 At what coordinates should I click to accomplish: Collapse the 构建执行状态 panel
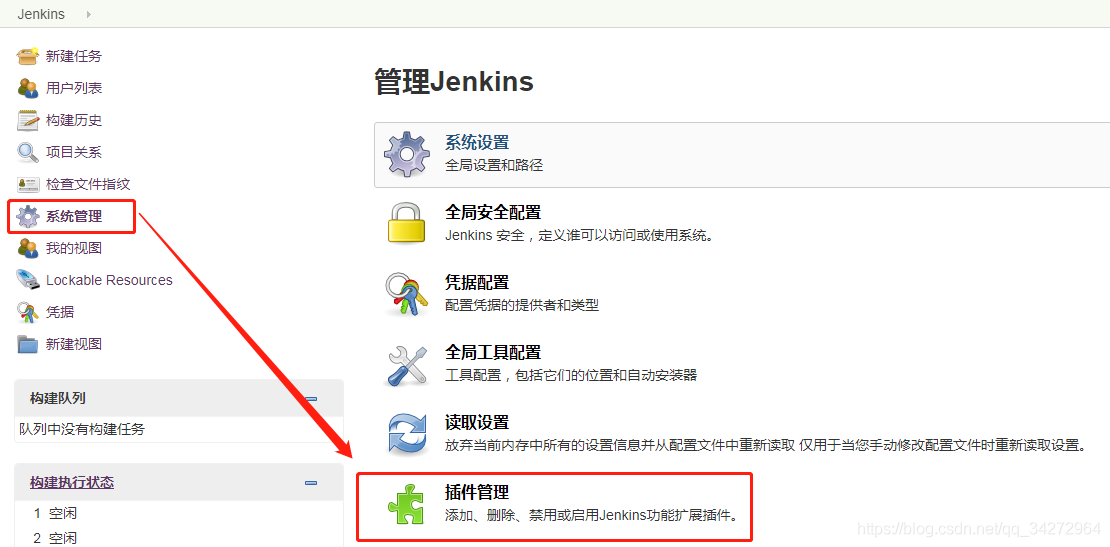click(311, 483)
